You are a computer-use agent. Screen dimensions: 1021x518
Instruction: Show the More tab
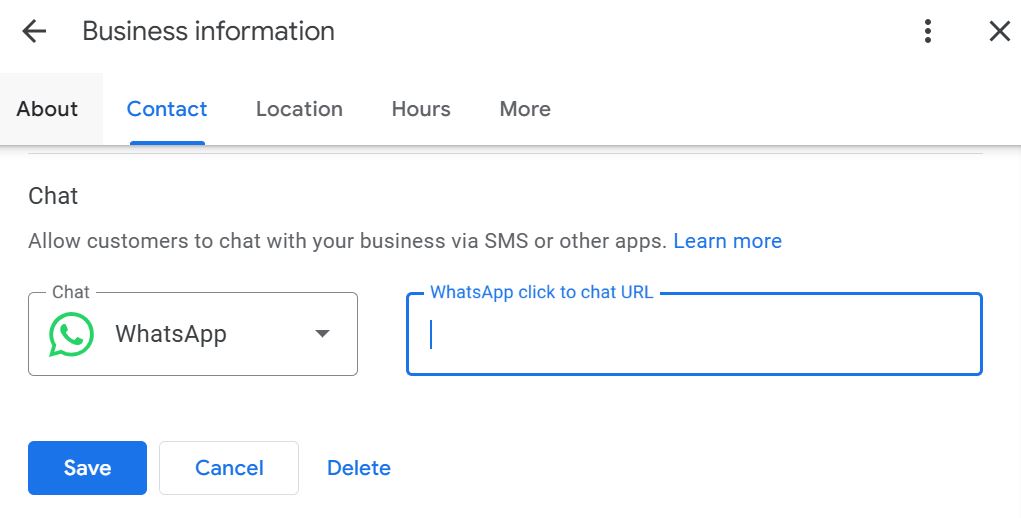[525, 109]
